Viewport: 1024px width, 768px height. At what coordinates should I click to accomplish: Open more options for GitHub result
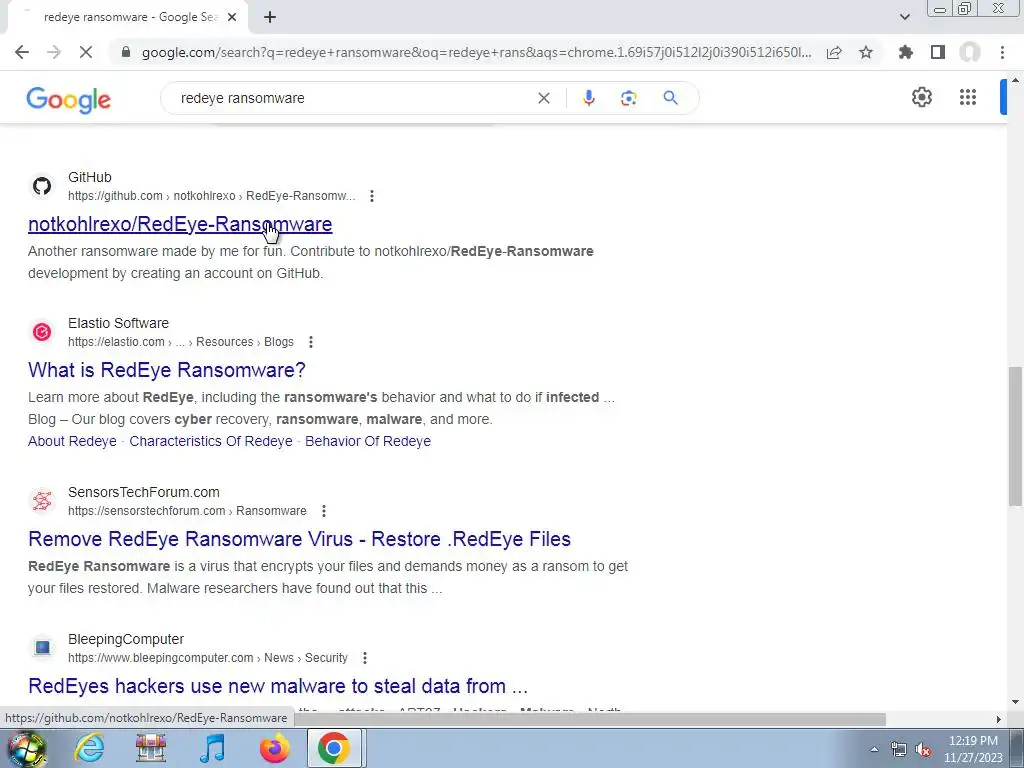tap(372, 196)
